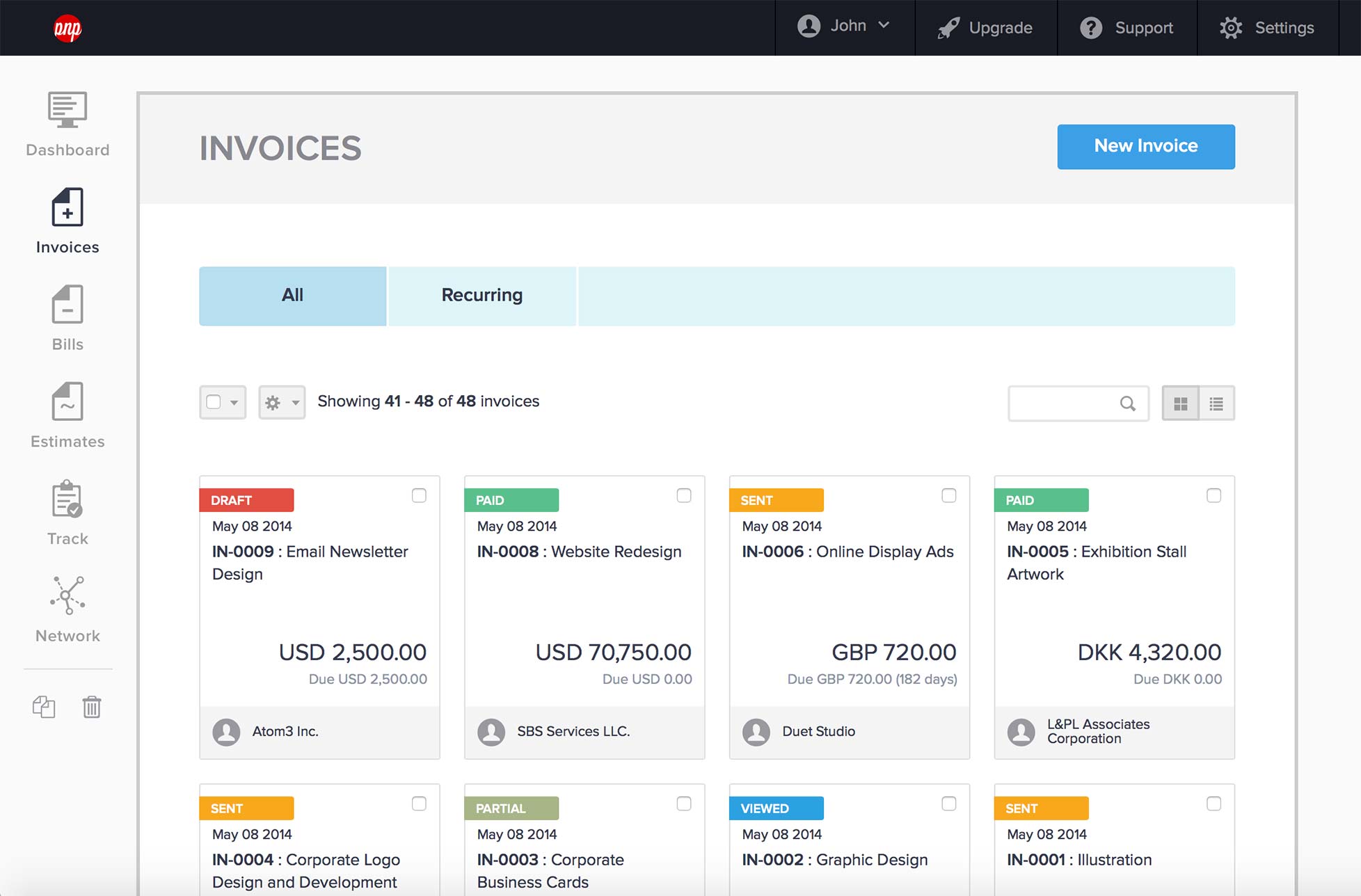The height and width of the screenshot is (896, 1361).
Task: Switch to Recurring invoices tab
Action: coord(482,294)
